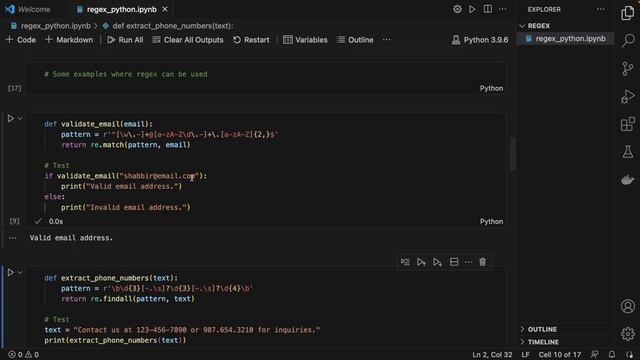This screenshot has height=360, width=640.
Task: Open regex_python.ipynb in Explorer tree
Action: click(566, 39)
